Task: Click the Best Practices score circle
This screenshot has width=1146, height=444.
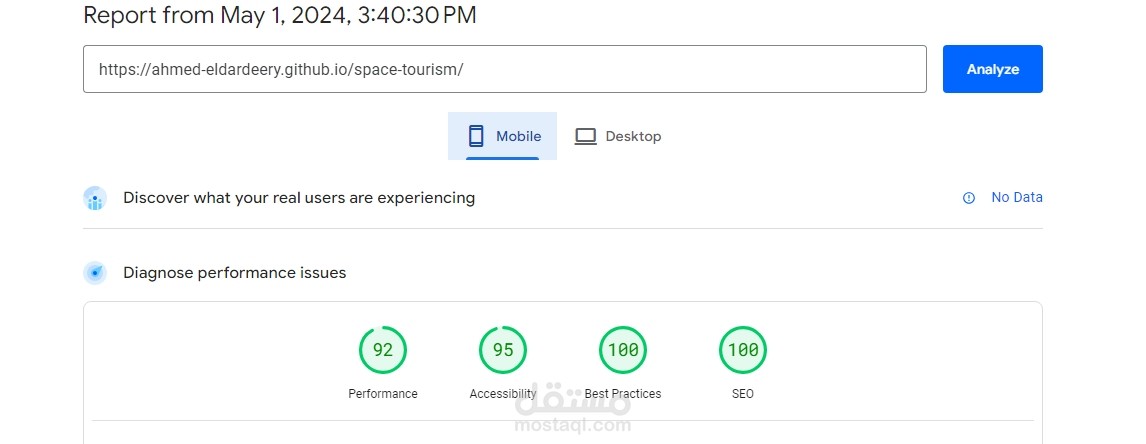Action: [x=623, y=350]
